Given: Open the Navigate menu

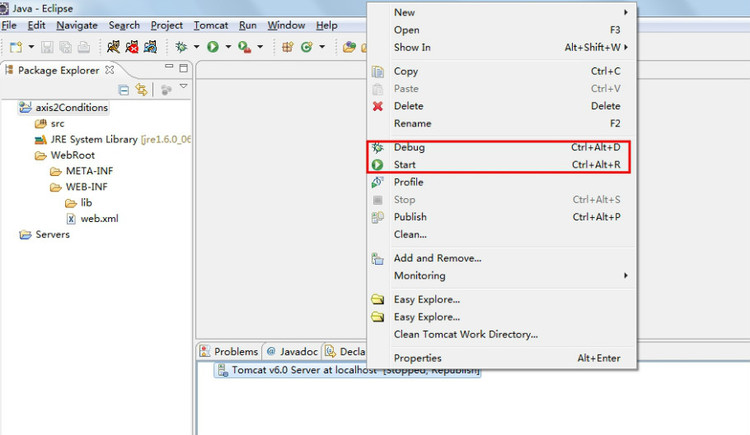Looking at the screenshot, I should 77,25.
